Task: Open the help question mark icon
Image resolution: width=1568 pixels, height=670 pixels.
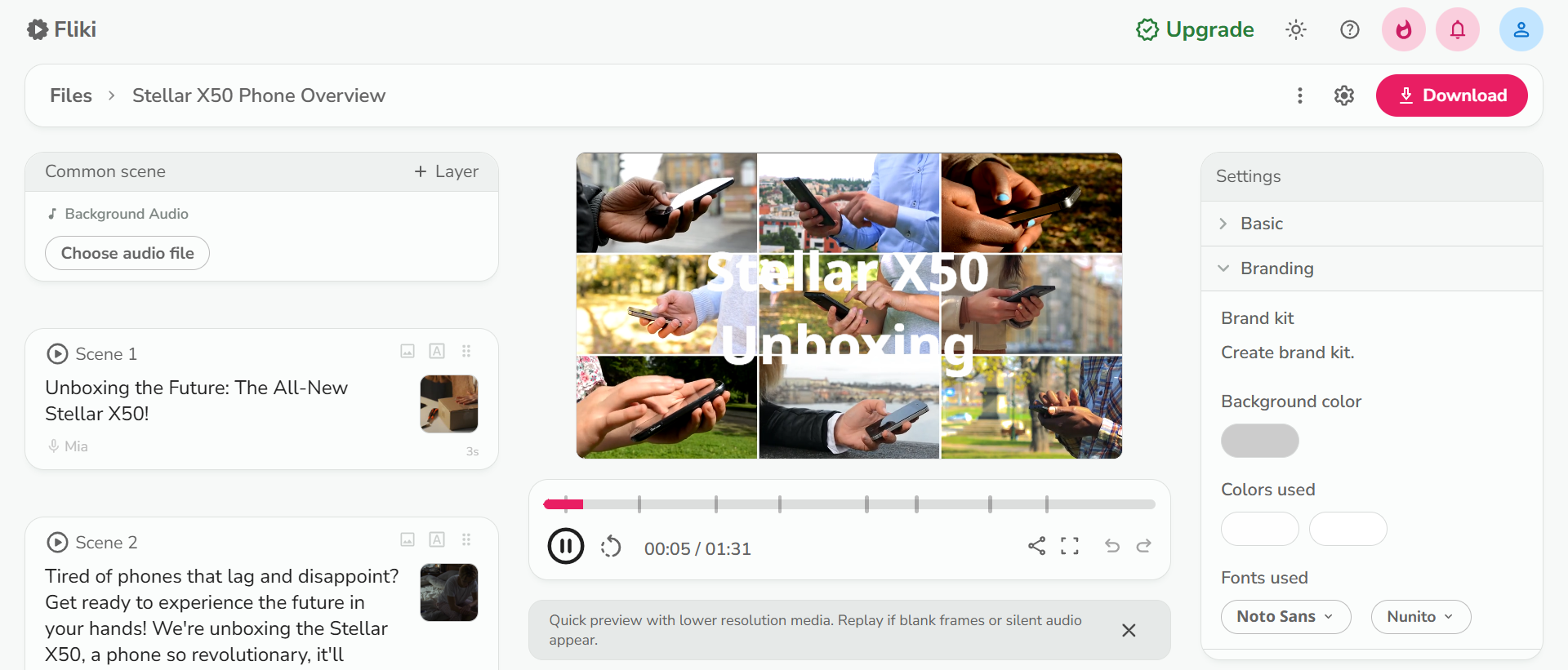Action: 1350,30
